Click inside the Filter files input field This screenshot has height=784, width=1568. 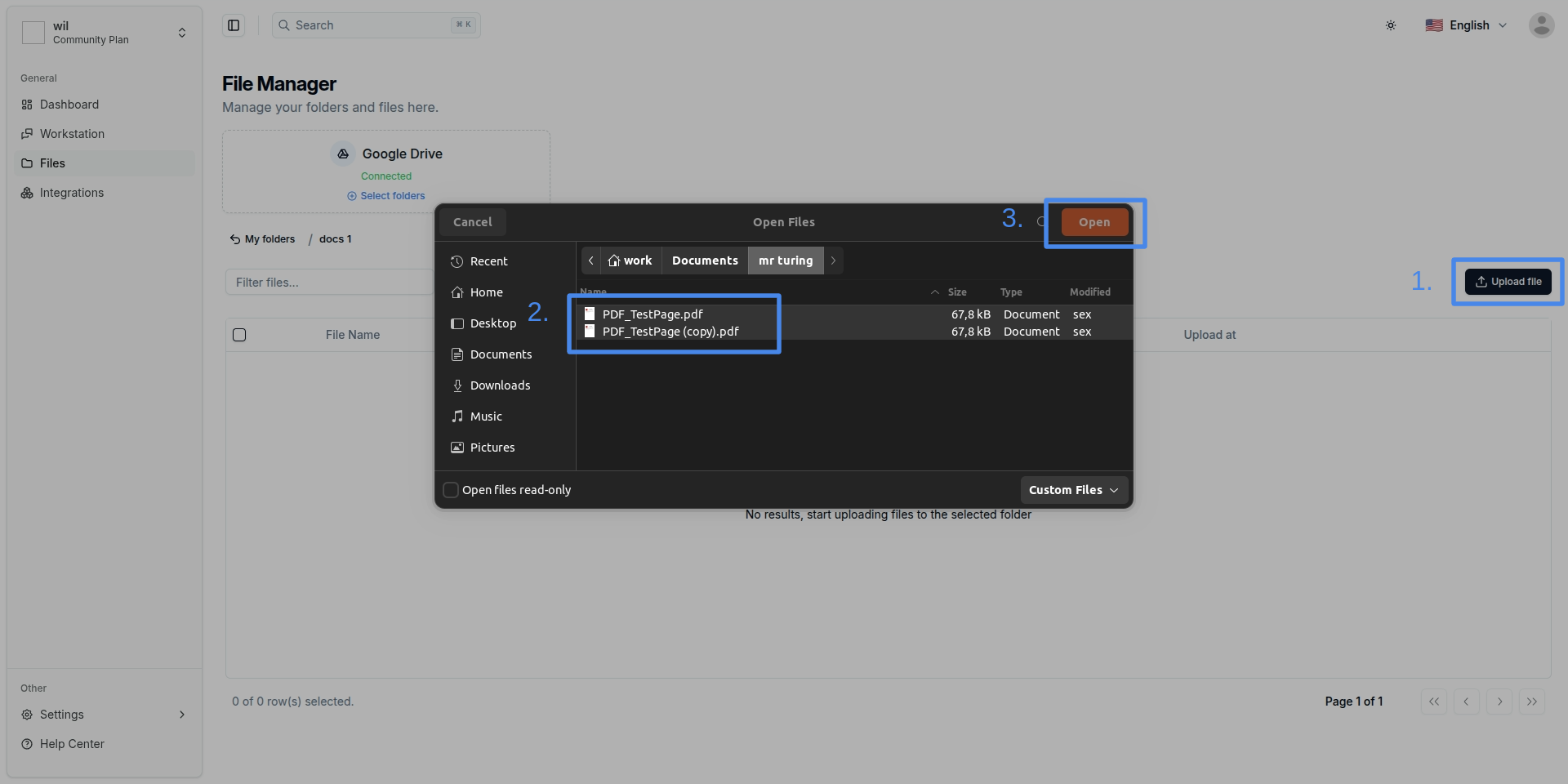(327, 282)
